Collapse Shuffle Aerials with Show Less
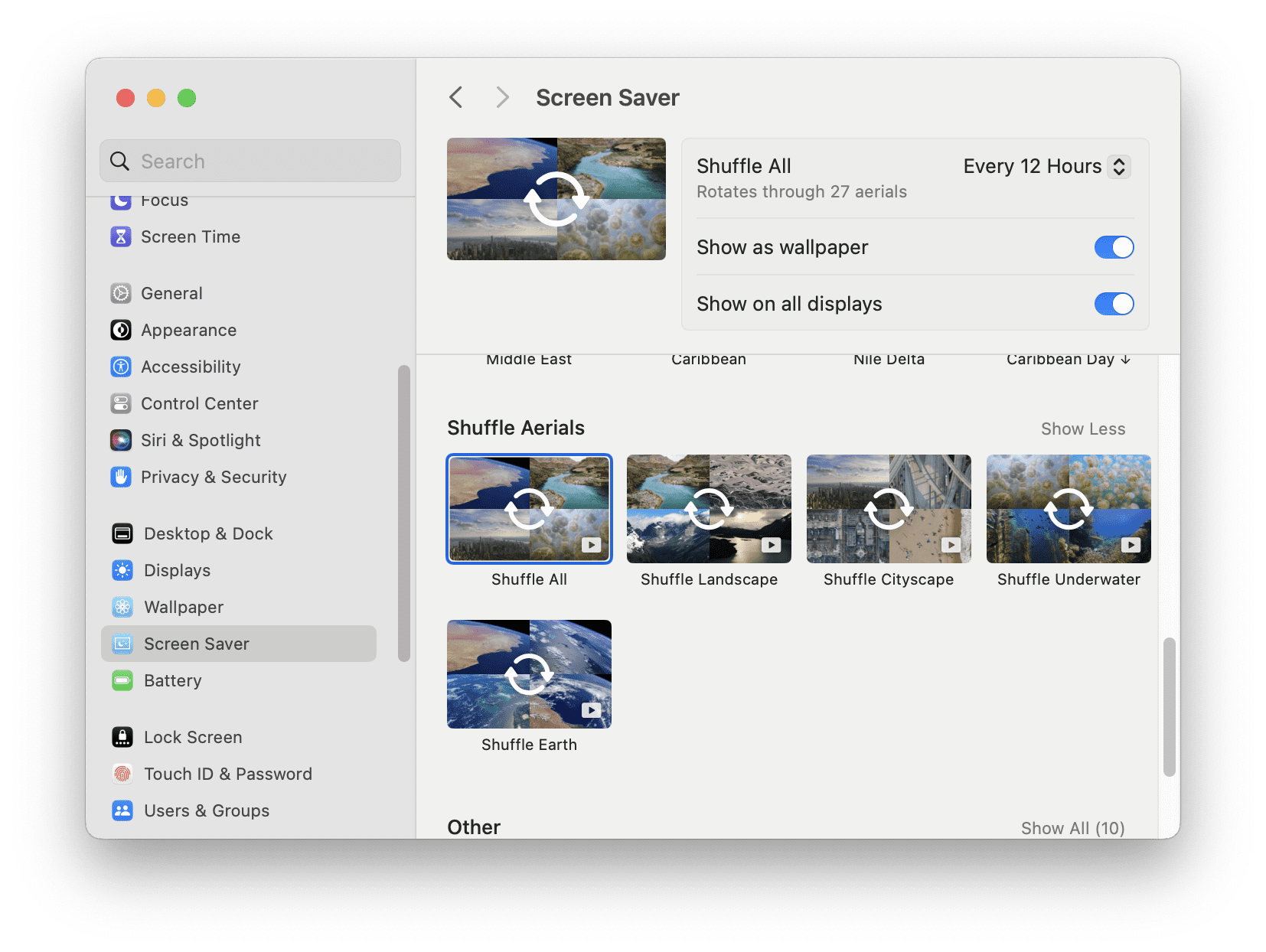 (x=1083, y=429)
